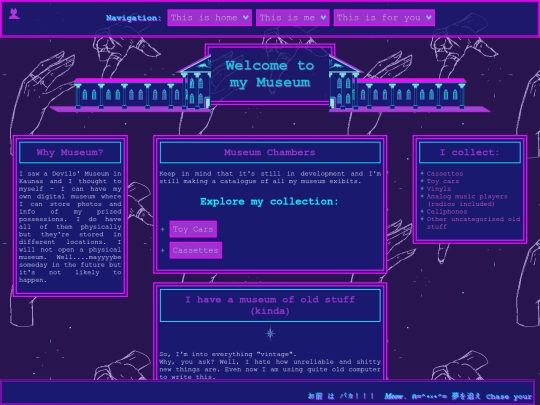Open the 'This is home' dropdown
540x405 pixels.
click(209, 18)
